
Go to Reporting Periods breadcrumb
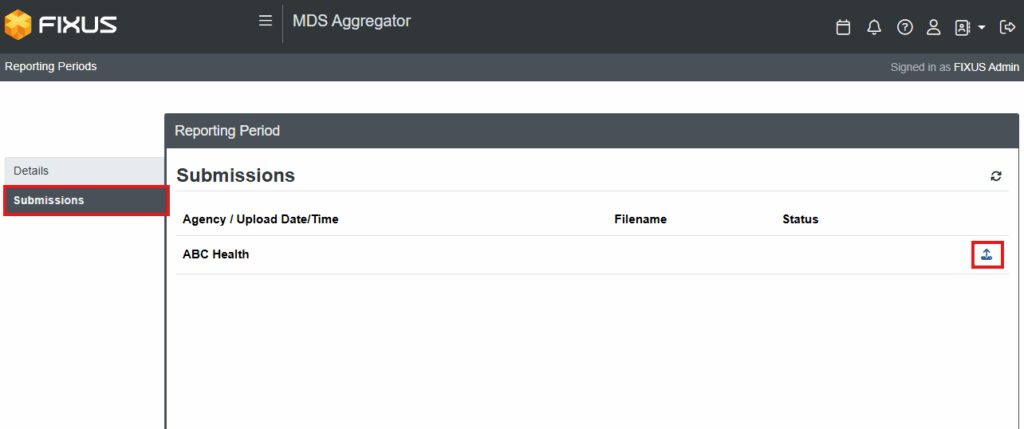(x=51, y=67)
